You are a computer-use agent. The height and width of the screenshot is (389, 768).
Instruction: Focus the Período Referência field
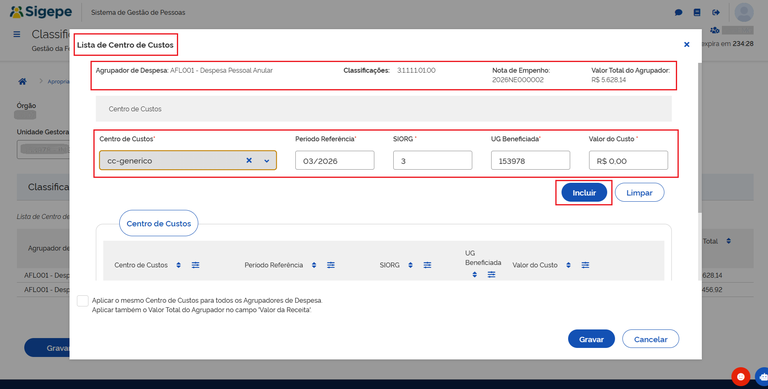[335, 161]
